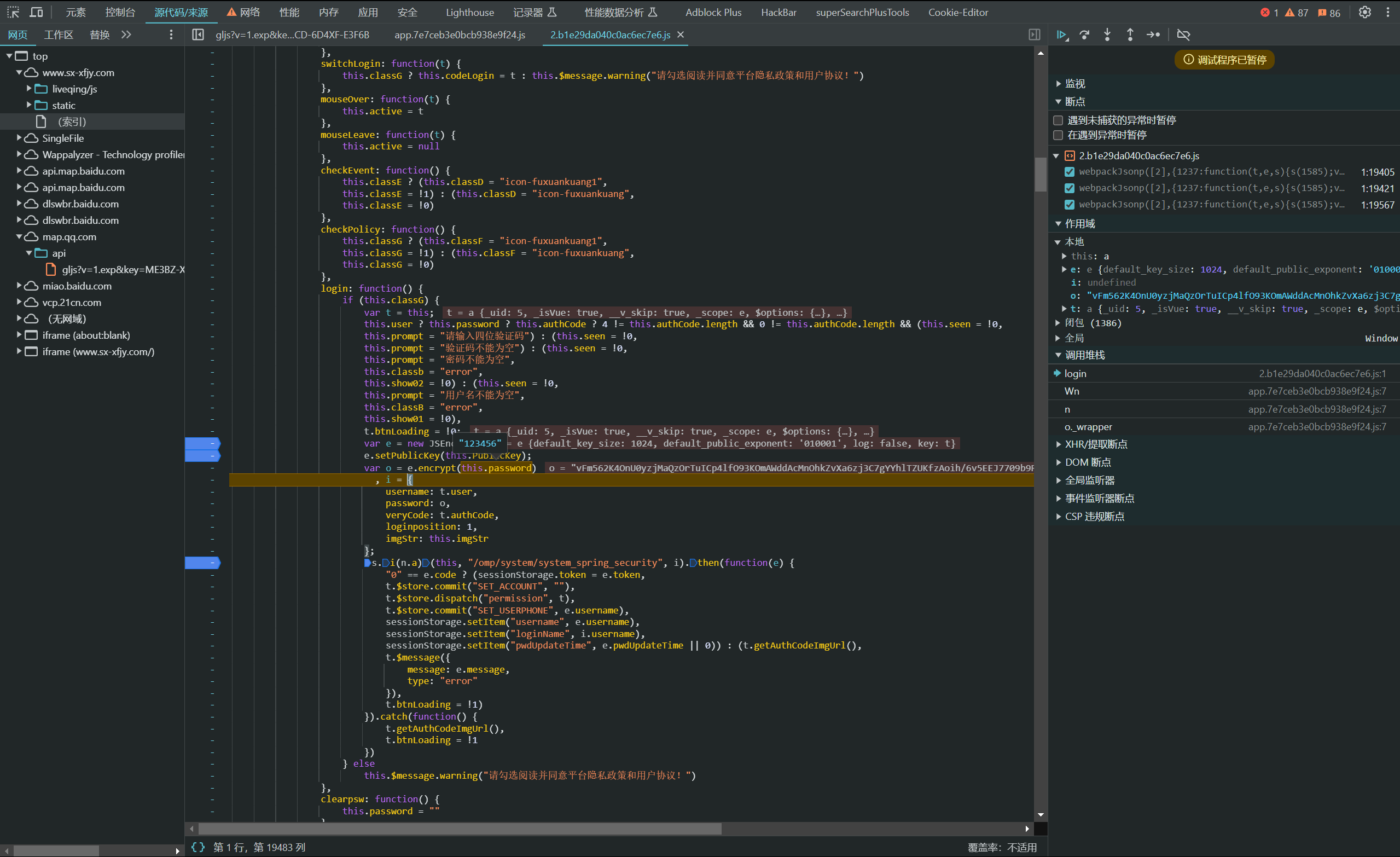
Task: Open the app.7e7ceb3e0bcb938e9f24.js file tab
Action: click(460, 34)
